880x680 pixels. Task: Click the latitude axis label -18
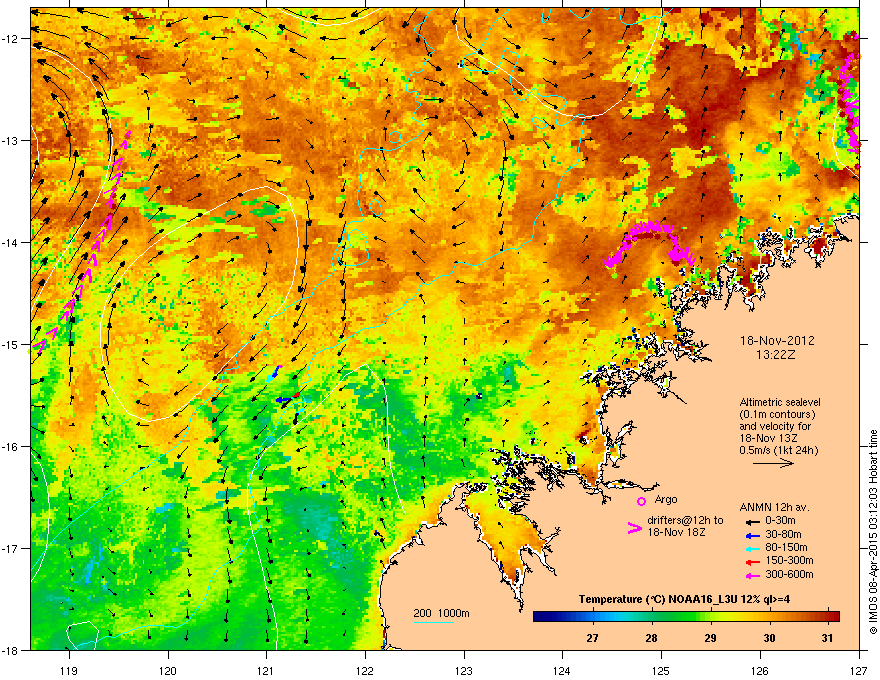click(10, 650)
